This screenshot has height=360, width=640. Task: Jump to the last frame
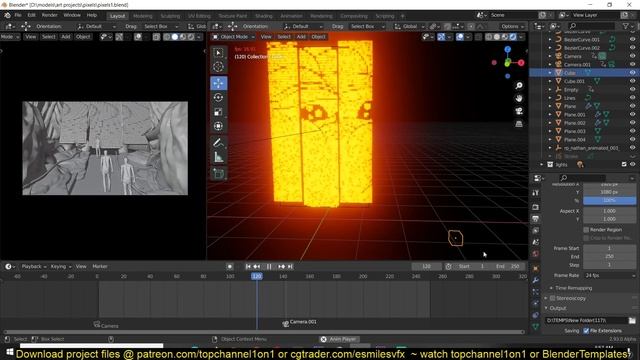click(290, 267)
